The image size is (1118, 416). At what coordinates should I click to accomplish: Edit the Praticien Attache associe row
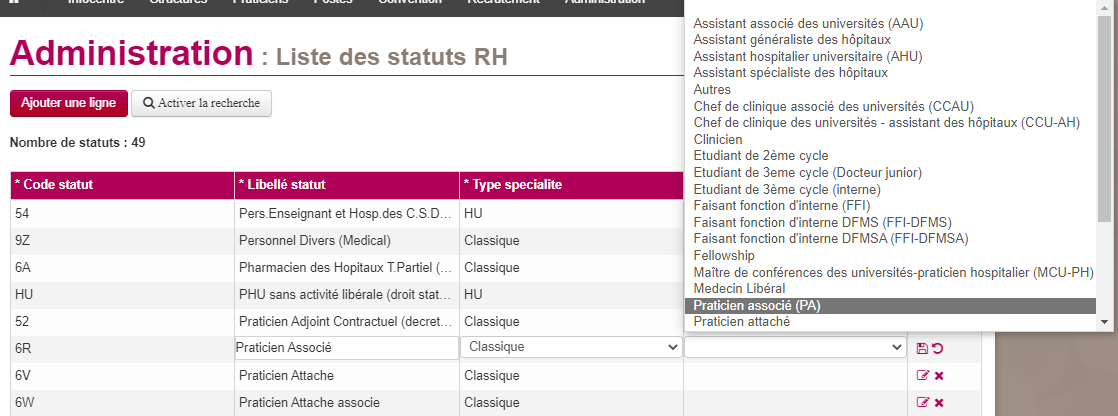[922, 402]
